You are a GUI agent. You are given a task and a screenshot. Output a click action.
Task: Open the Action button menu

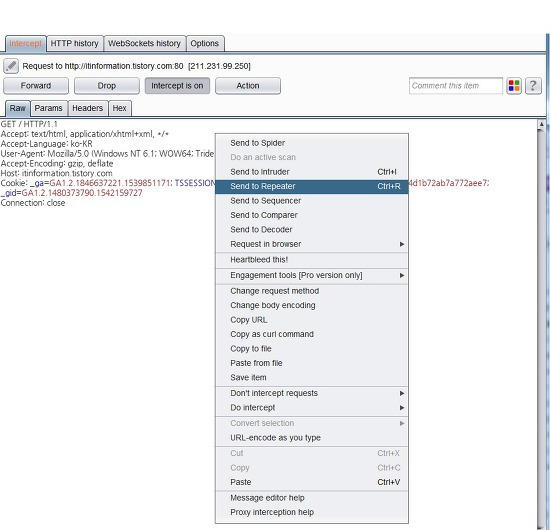coord(248,86)
